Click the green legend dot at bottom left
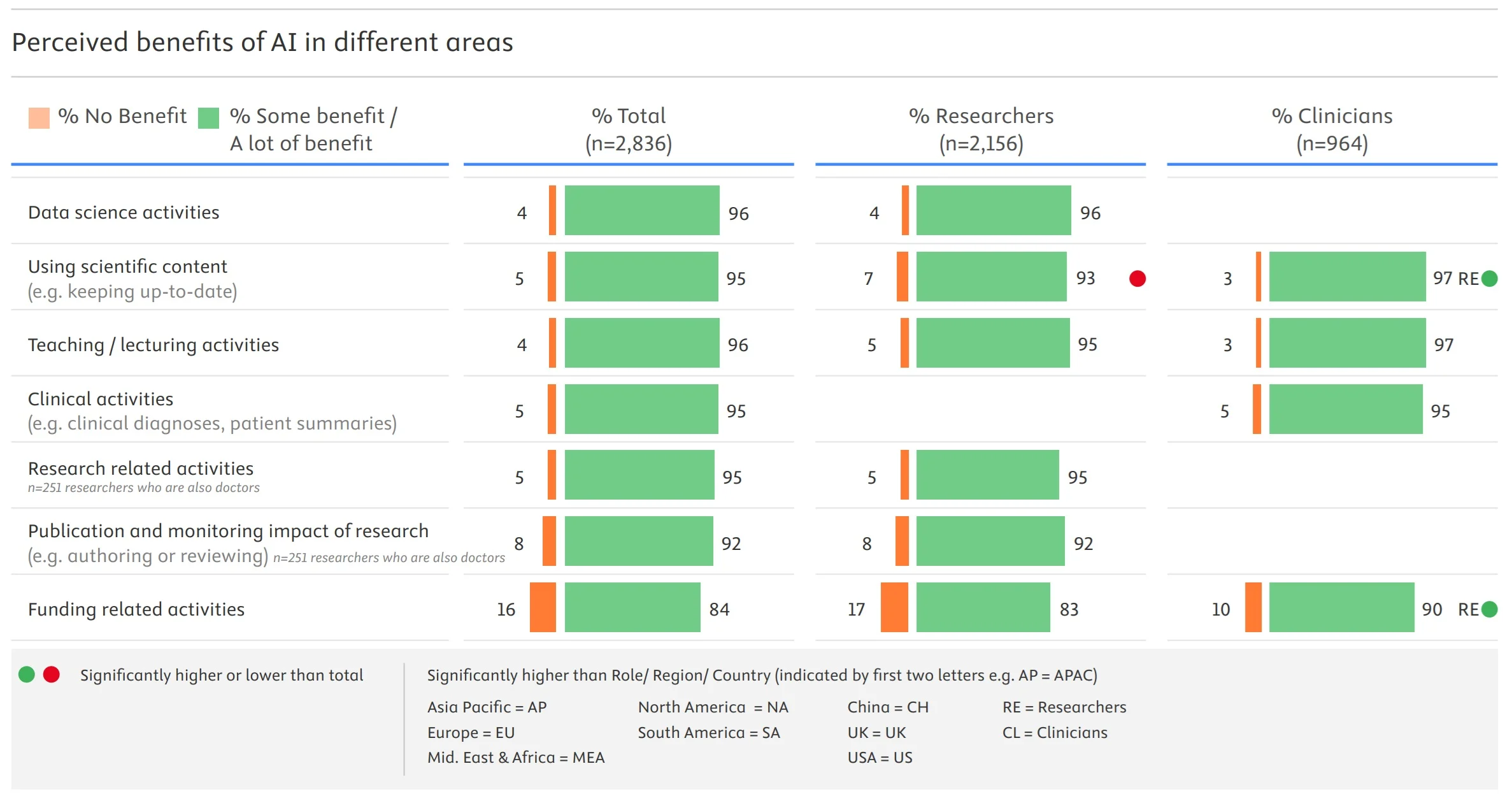The height and width of the screenshot is (794, 1512). [x=27, y=674]
